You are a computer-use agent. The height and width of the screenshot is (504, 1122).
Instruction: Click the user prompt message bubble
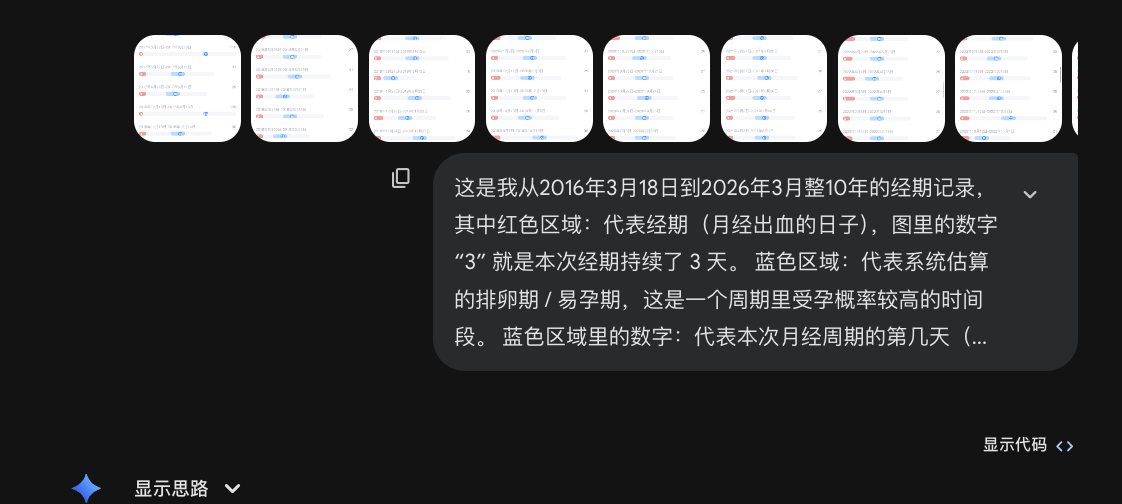pyautogui.click(x=756, y=262)
